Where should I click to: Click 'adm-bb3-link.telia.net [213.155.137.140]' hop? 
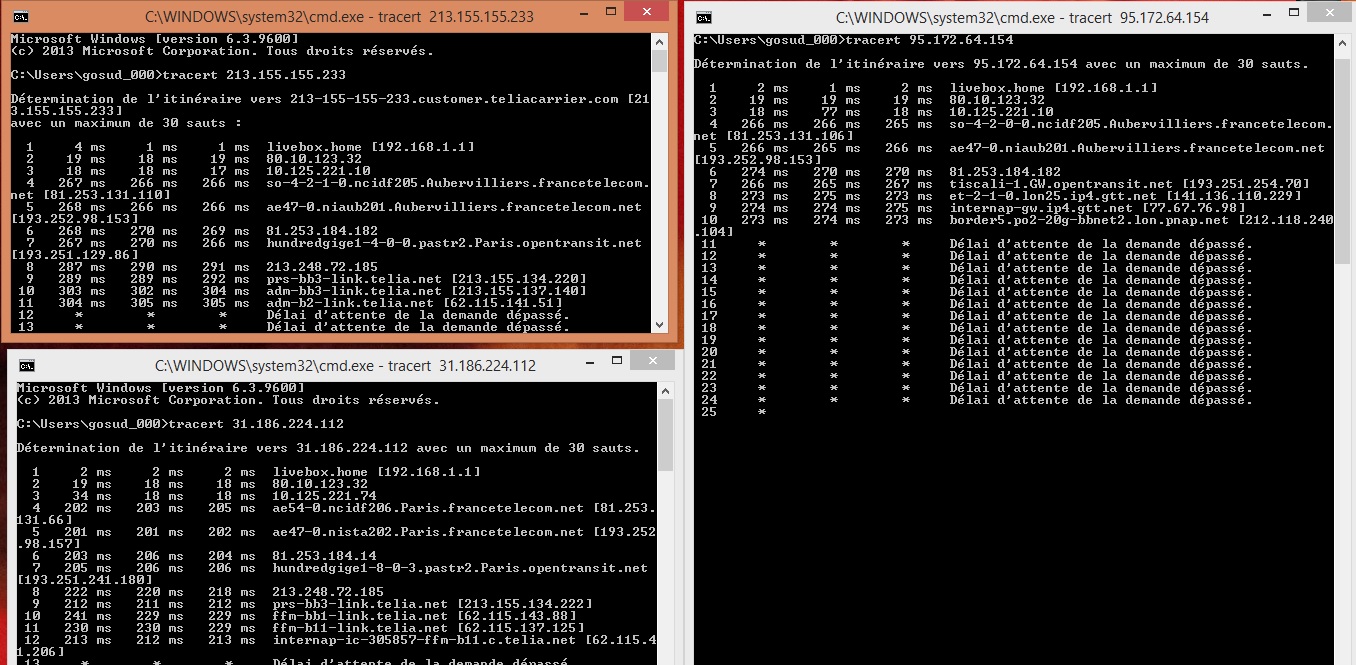point(426,291)
